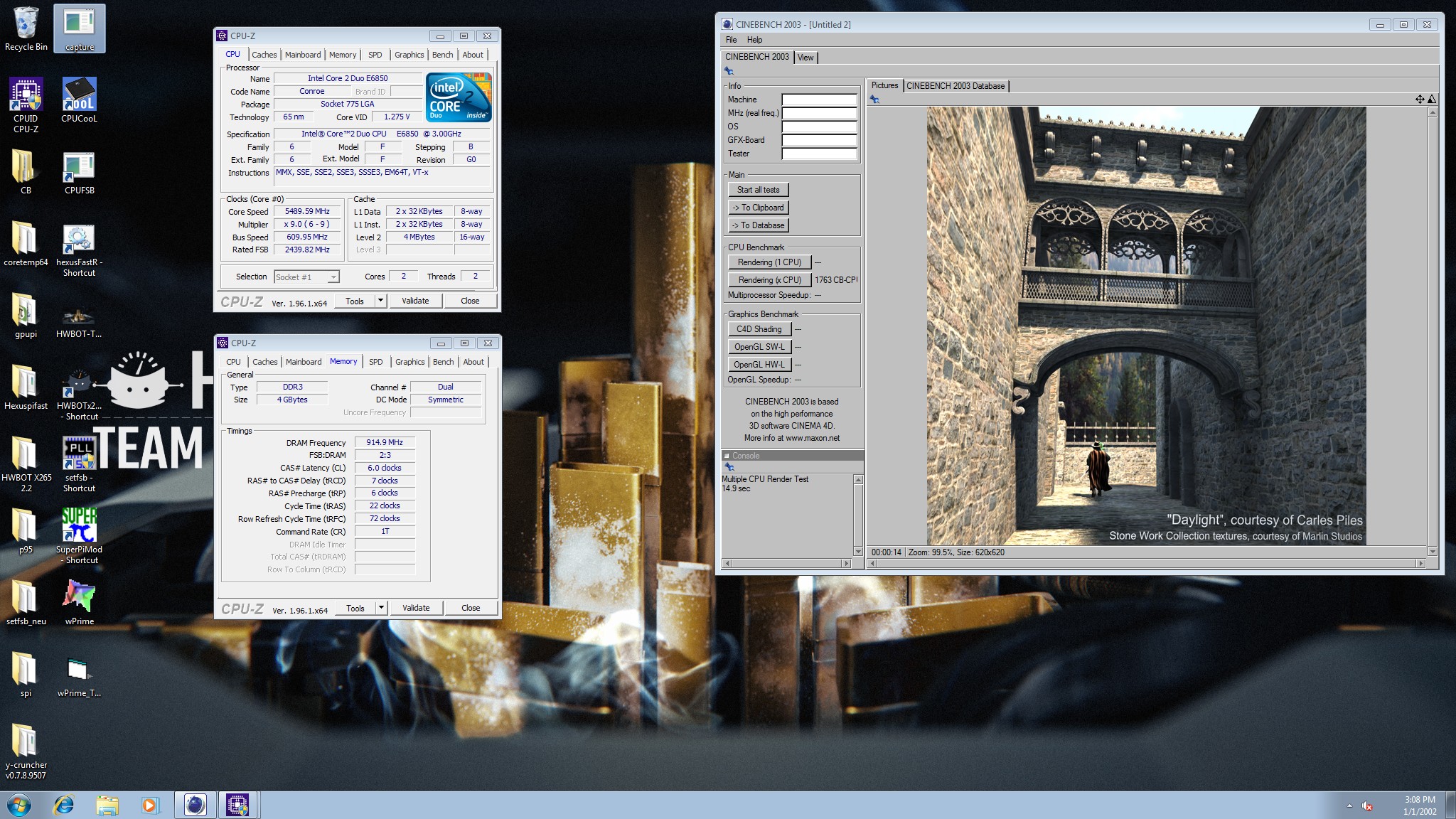Launch the wPrime desktop icon
The width and height of the screenshot is (1456, 819).
click(79, 603)
